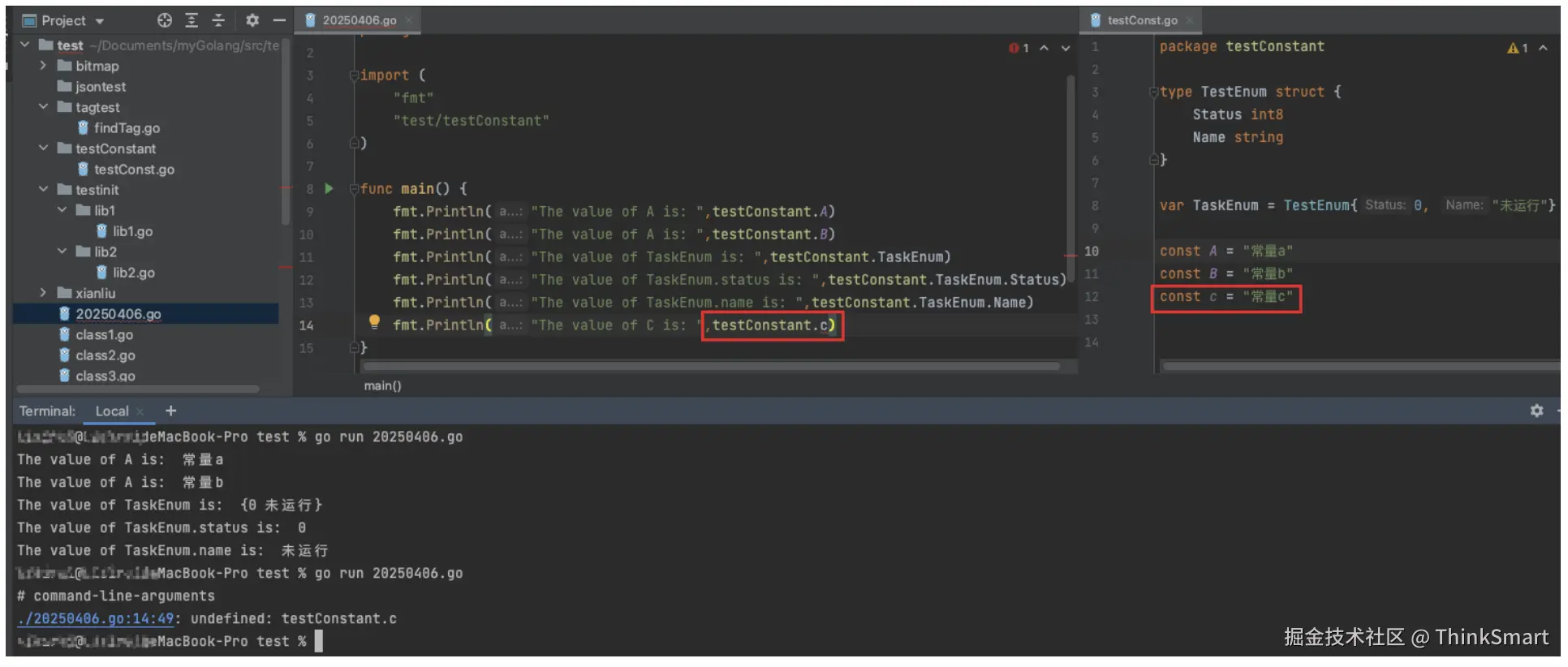
Task: Open class3.go file
Action: click(106, 376)
